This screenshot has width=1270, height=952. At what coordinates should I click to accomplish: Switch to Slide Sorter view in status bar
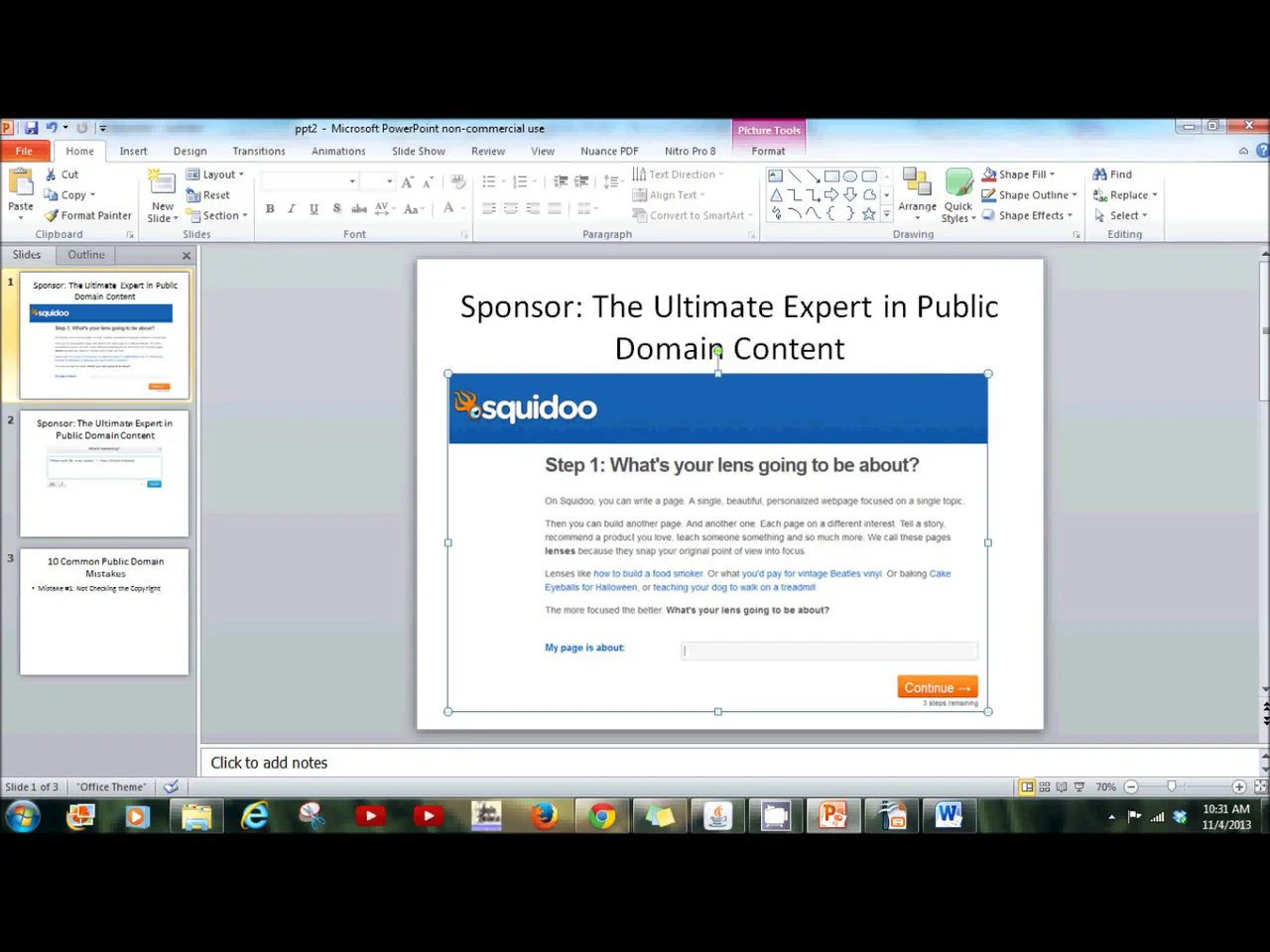(1045, 786)
